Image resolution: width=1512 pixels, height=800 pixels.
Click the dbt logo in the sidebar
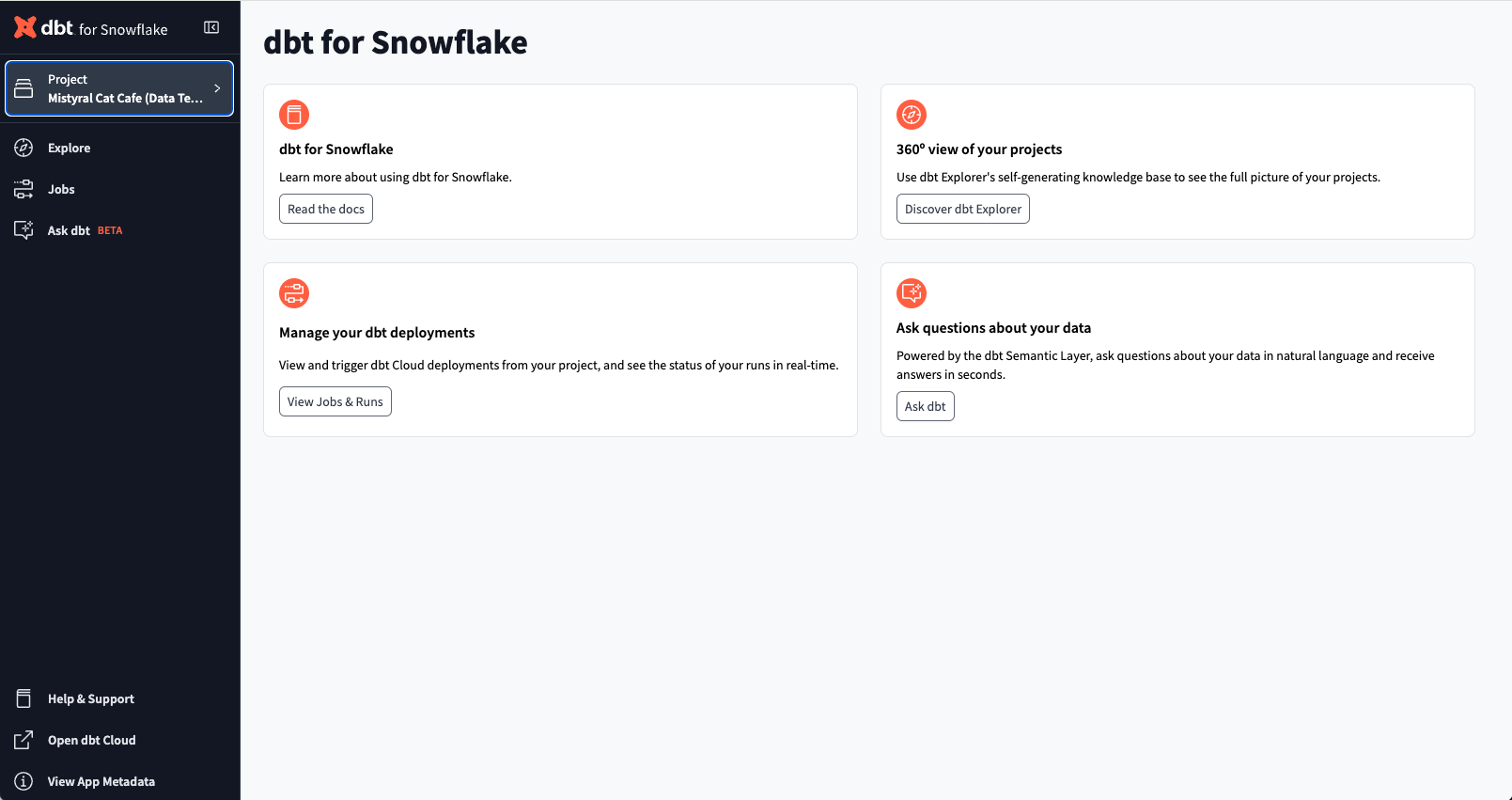24,26
